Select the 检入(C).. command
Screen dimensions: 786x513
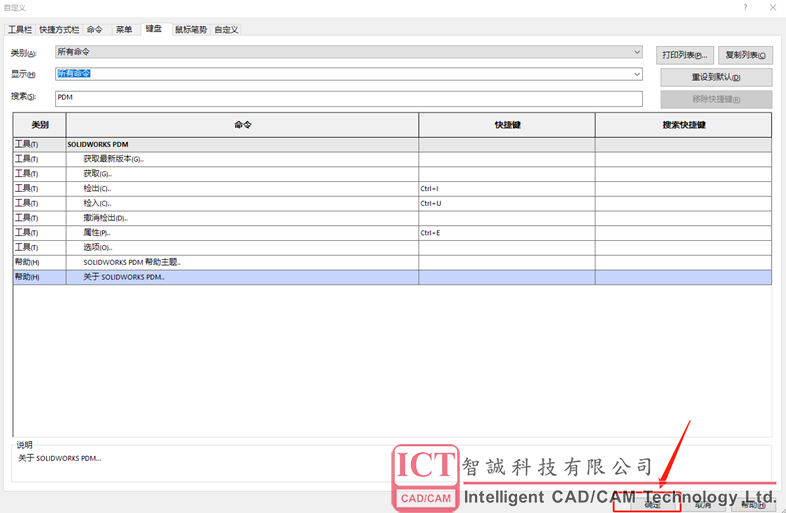tap(243, 203)
